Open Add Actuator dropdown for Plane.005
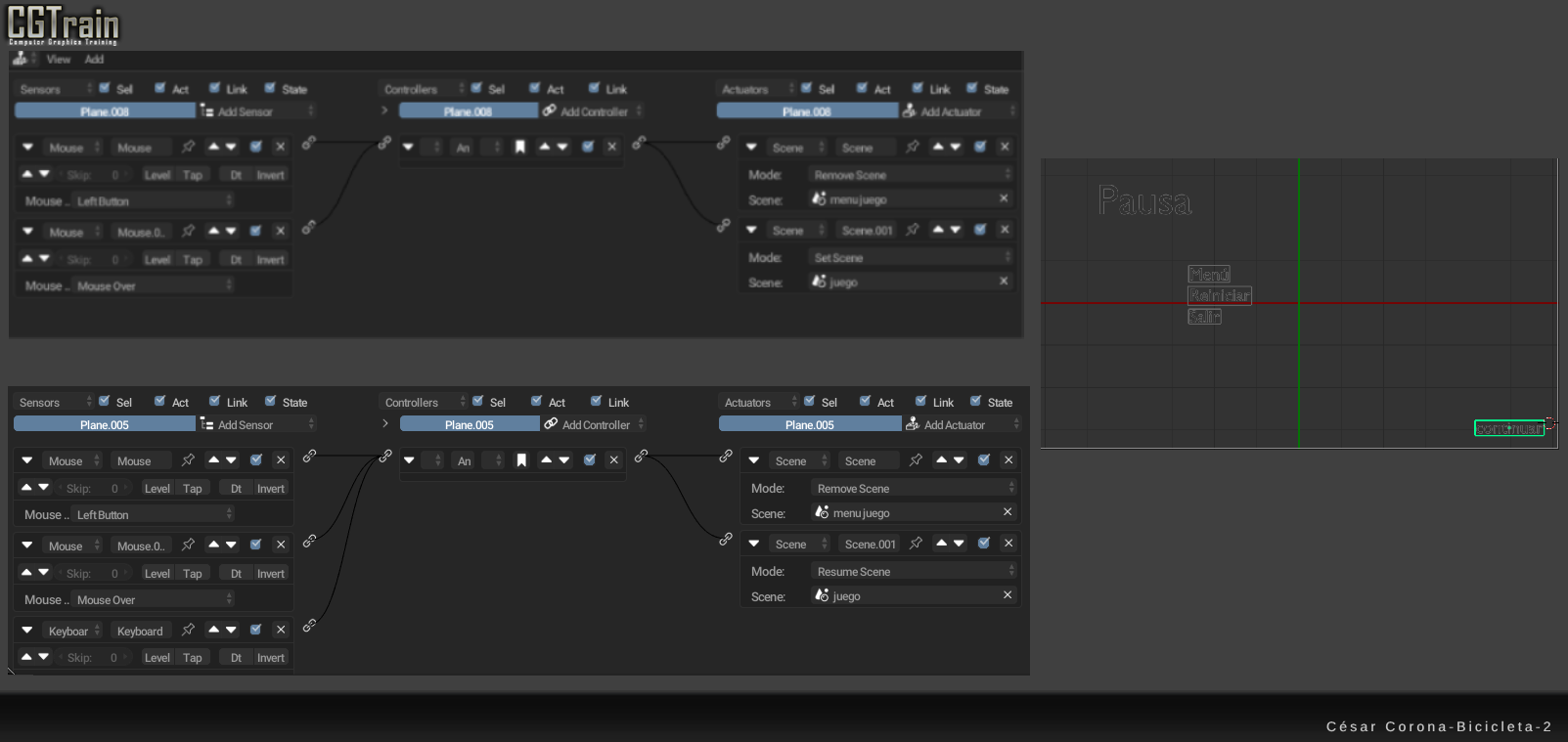The width and height of the screenshot is (1568, 742). tap(962, 425)
